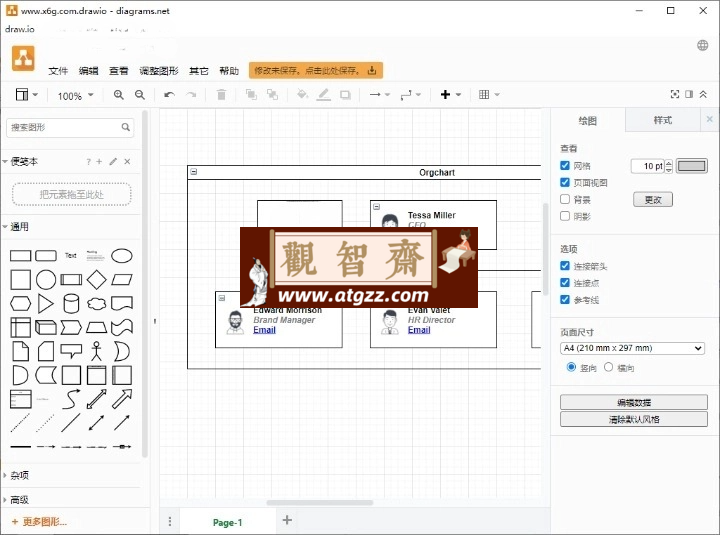720x535 pixels.
Task: Collapse the Orgchart container
Action: coord(194,172)
